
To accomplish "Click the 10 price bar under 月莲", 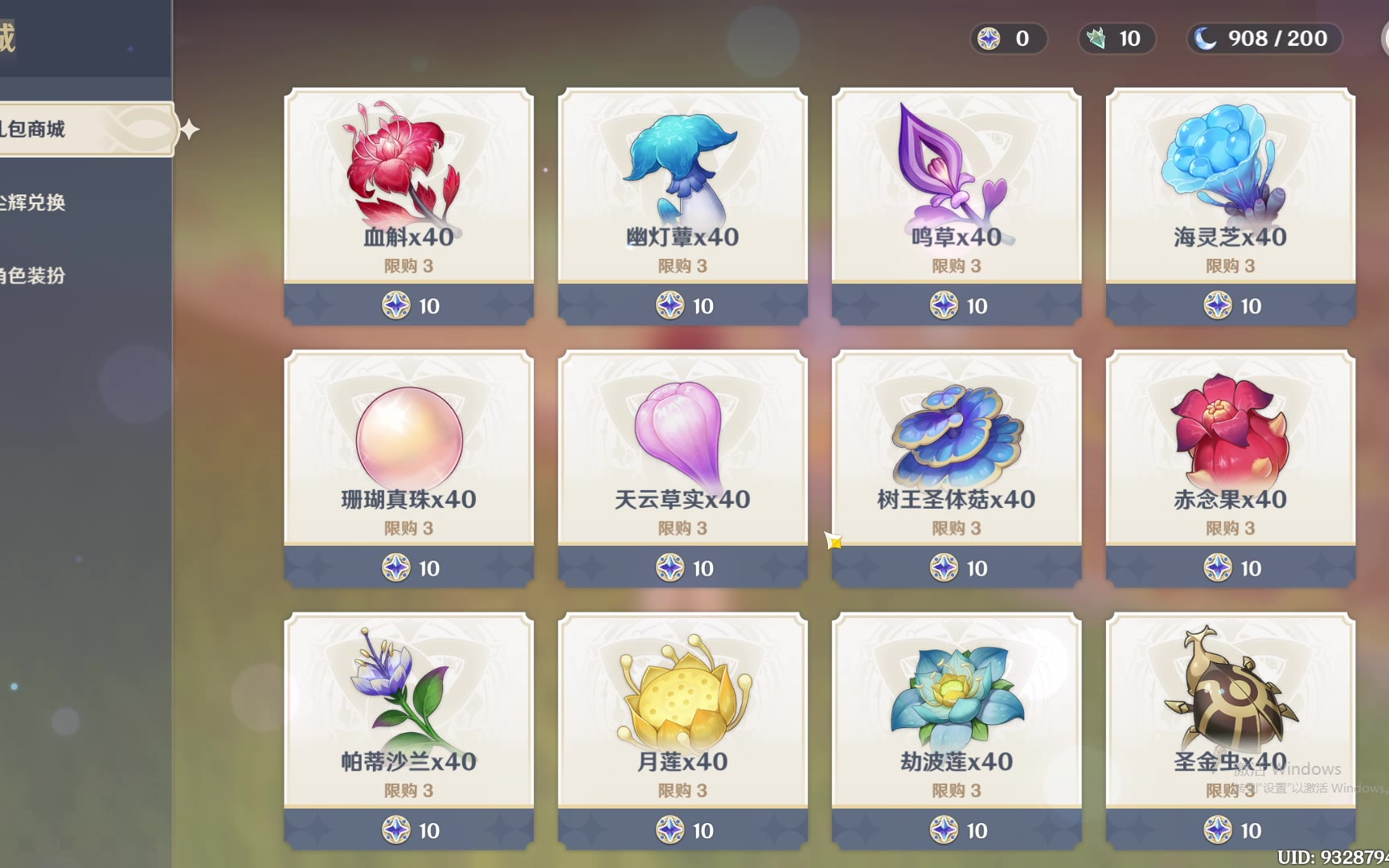I will point(682,830).
